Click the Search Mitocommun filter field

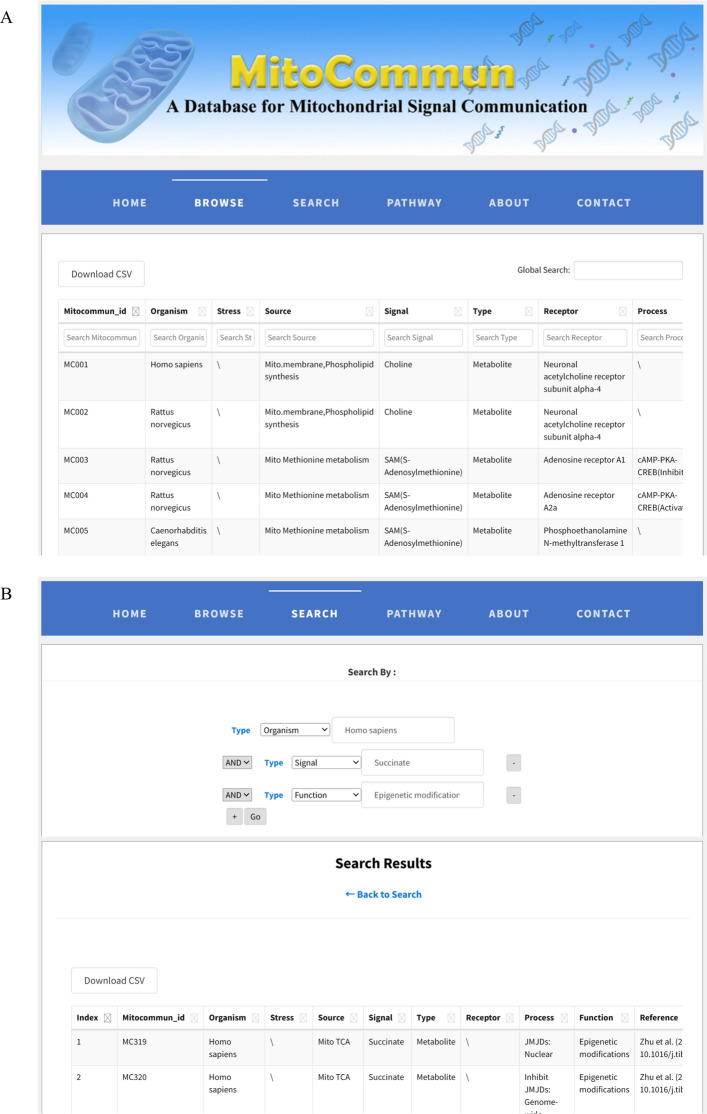click(102, 337)
